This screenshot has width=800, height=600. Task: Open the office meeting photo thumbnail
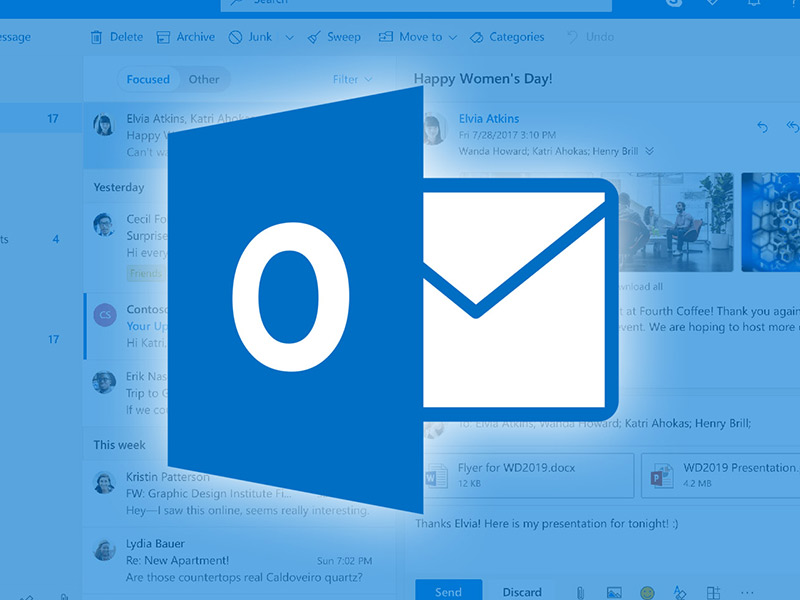click(677, 222)
